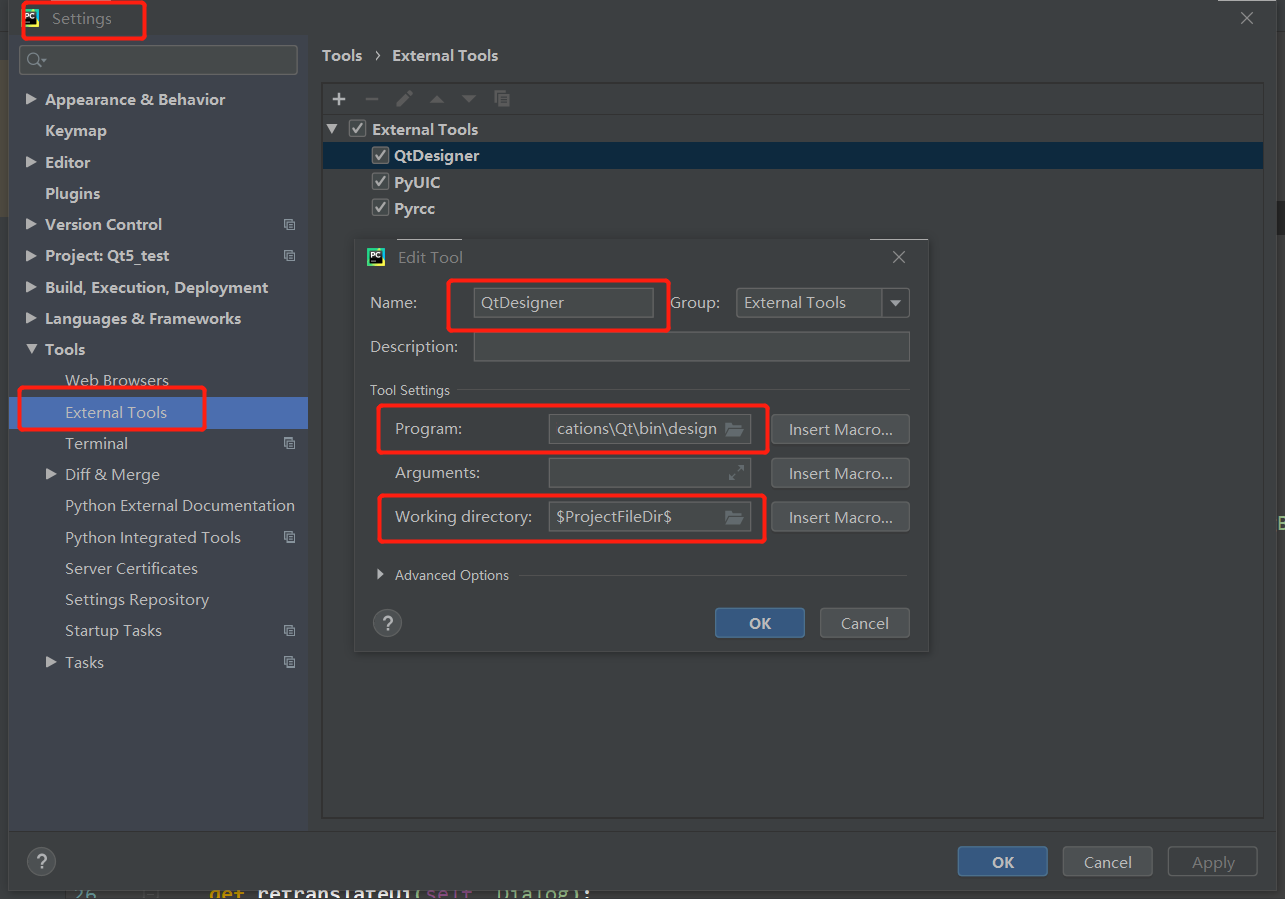Toggle the PyUIC checkbox
Viewport: 1285px width, 899px height.
(x=380, y=182)
